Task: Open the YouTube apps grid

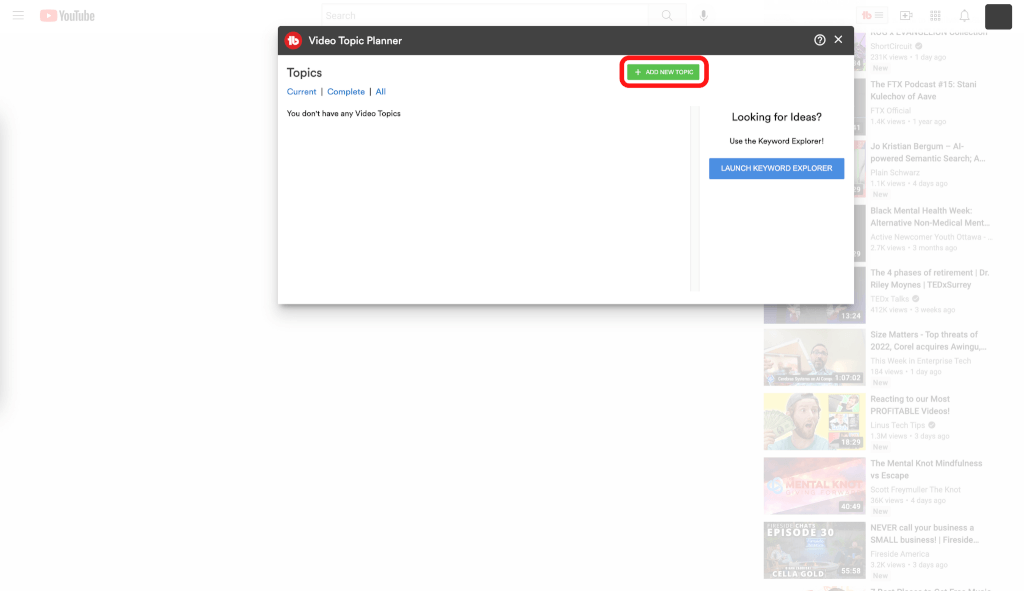Action: click(x=935, y=16)
